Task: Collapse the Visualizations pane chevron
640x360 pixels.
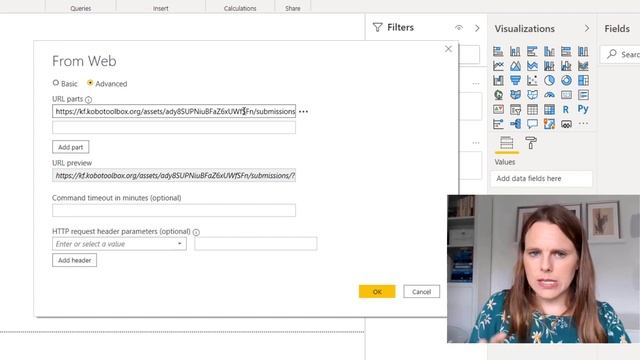Action: 587,28
